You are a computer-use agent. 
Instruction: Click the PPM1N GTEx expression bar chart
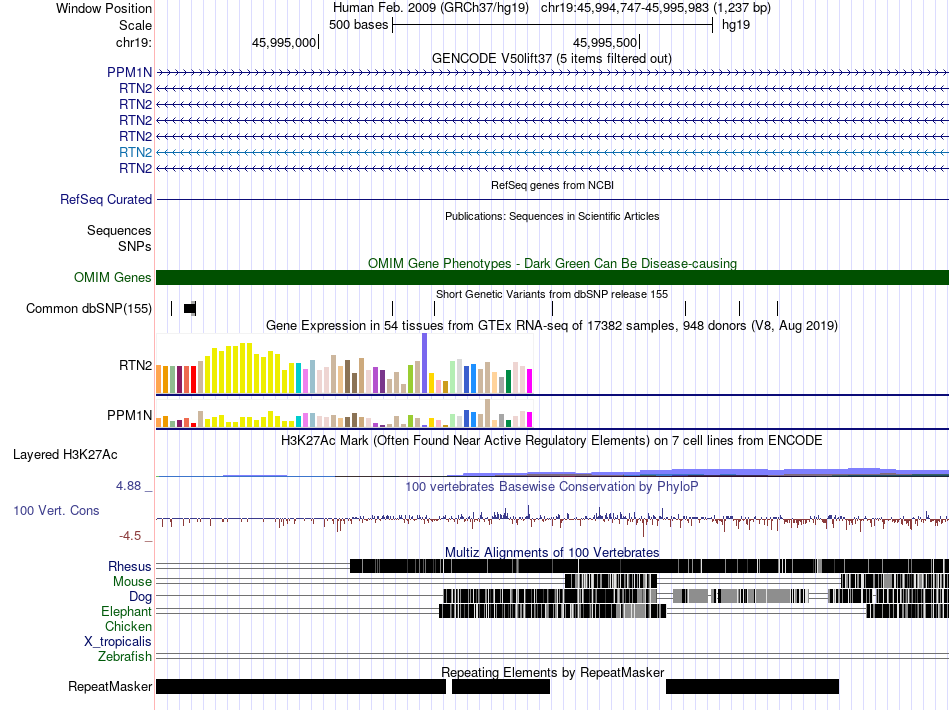[344, 413]
